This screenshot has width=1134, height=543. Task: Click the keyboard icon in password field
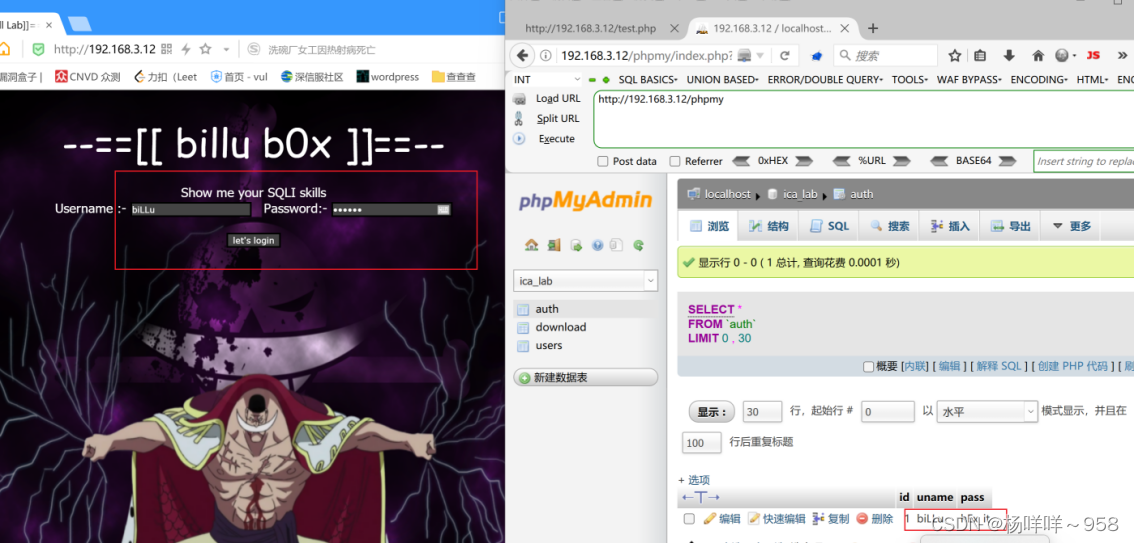pyautogui.click(x=443, y=210)
